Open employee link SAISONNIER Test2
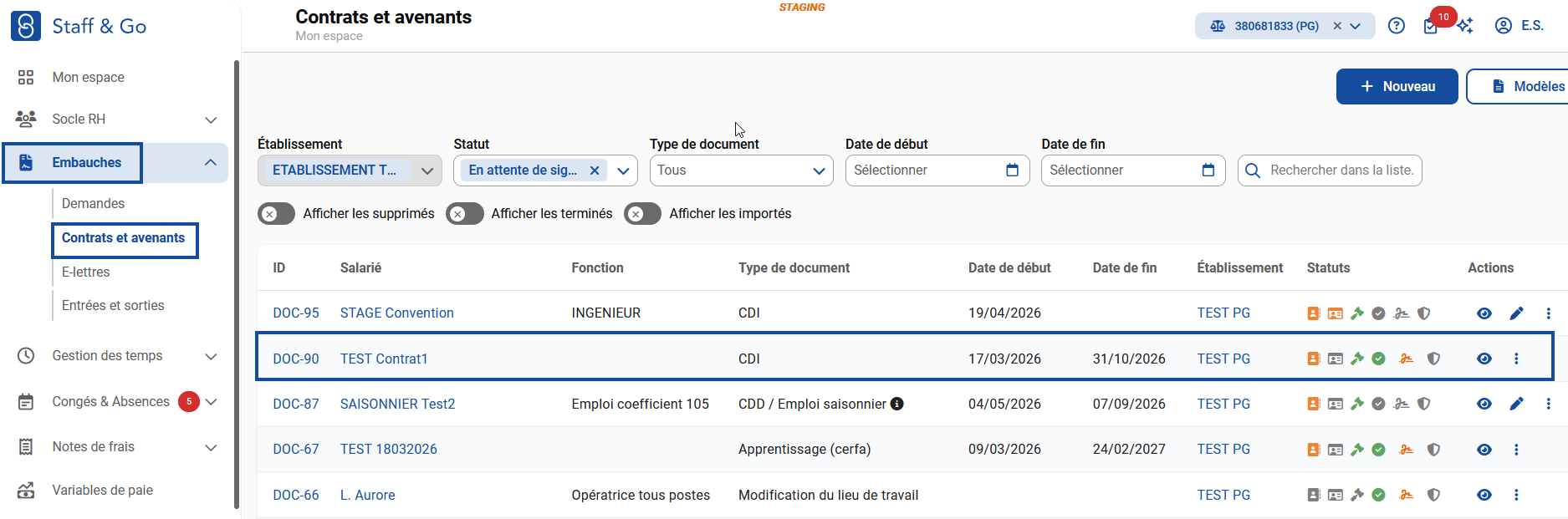Screen dimensions: 1568x519 pos(398,404)
